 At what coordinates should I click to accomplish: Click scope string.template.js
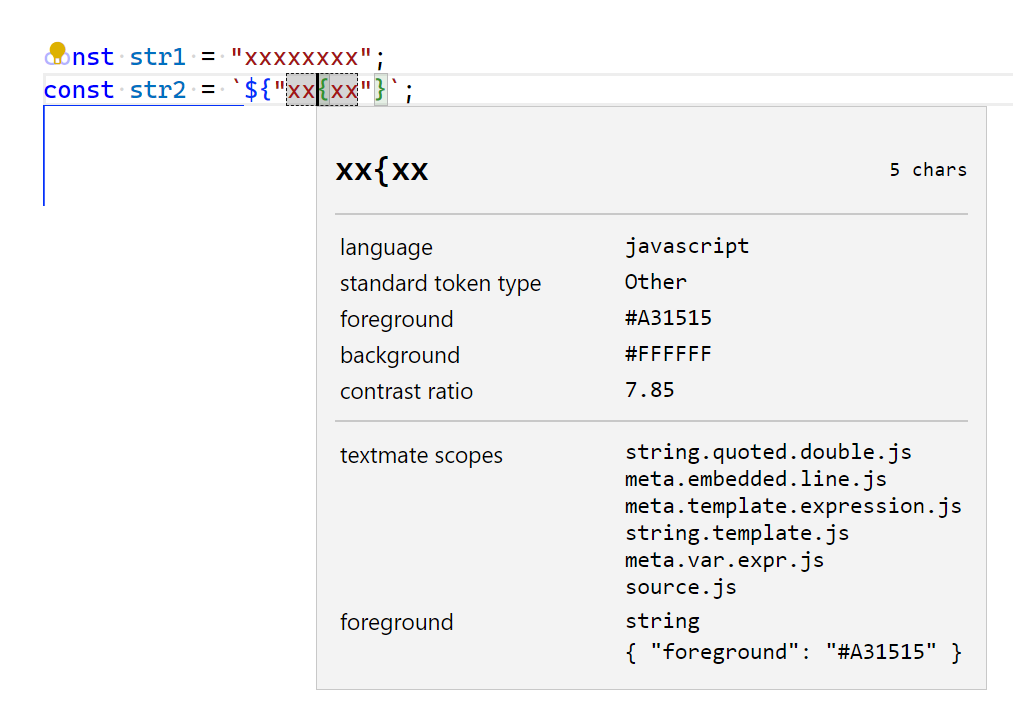737,534
